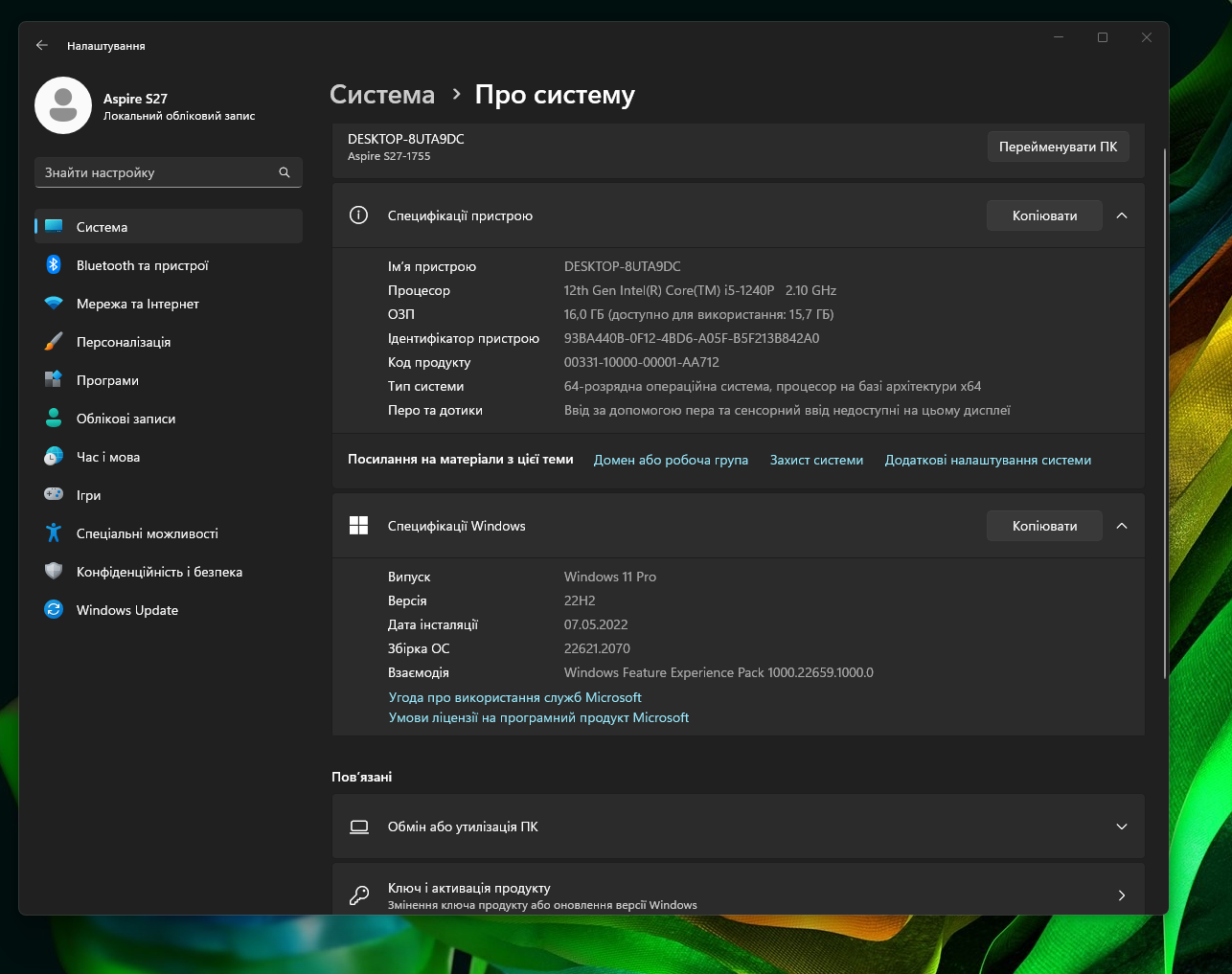Click the ОЗП value 16,0 ГБ

coord(698,314)
